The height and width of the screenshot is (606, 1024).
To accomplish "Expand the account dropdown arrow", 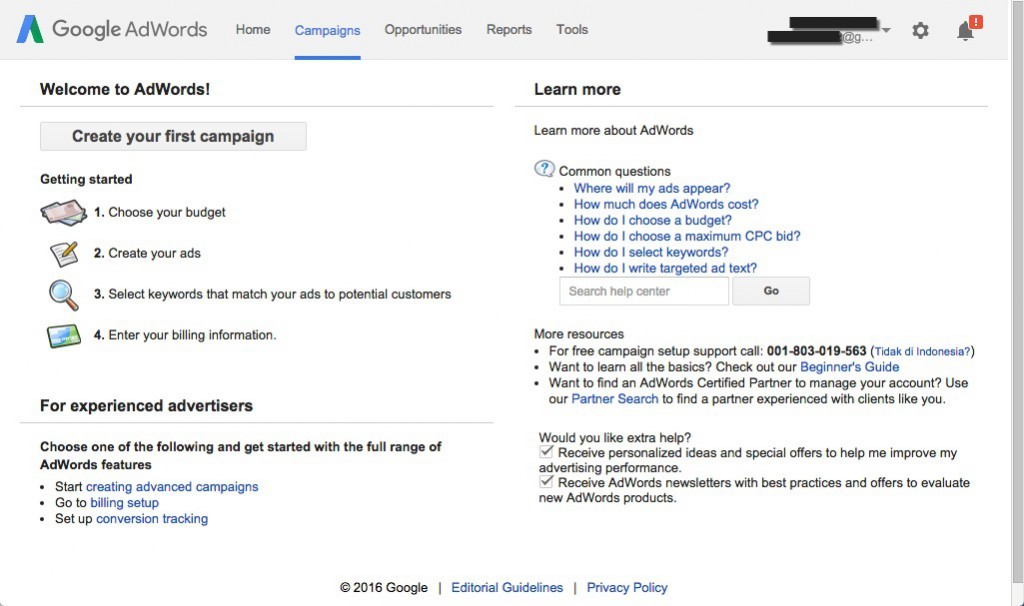I will (x=886, y=30).
